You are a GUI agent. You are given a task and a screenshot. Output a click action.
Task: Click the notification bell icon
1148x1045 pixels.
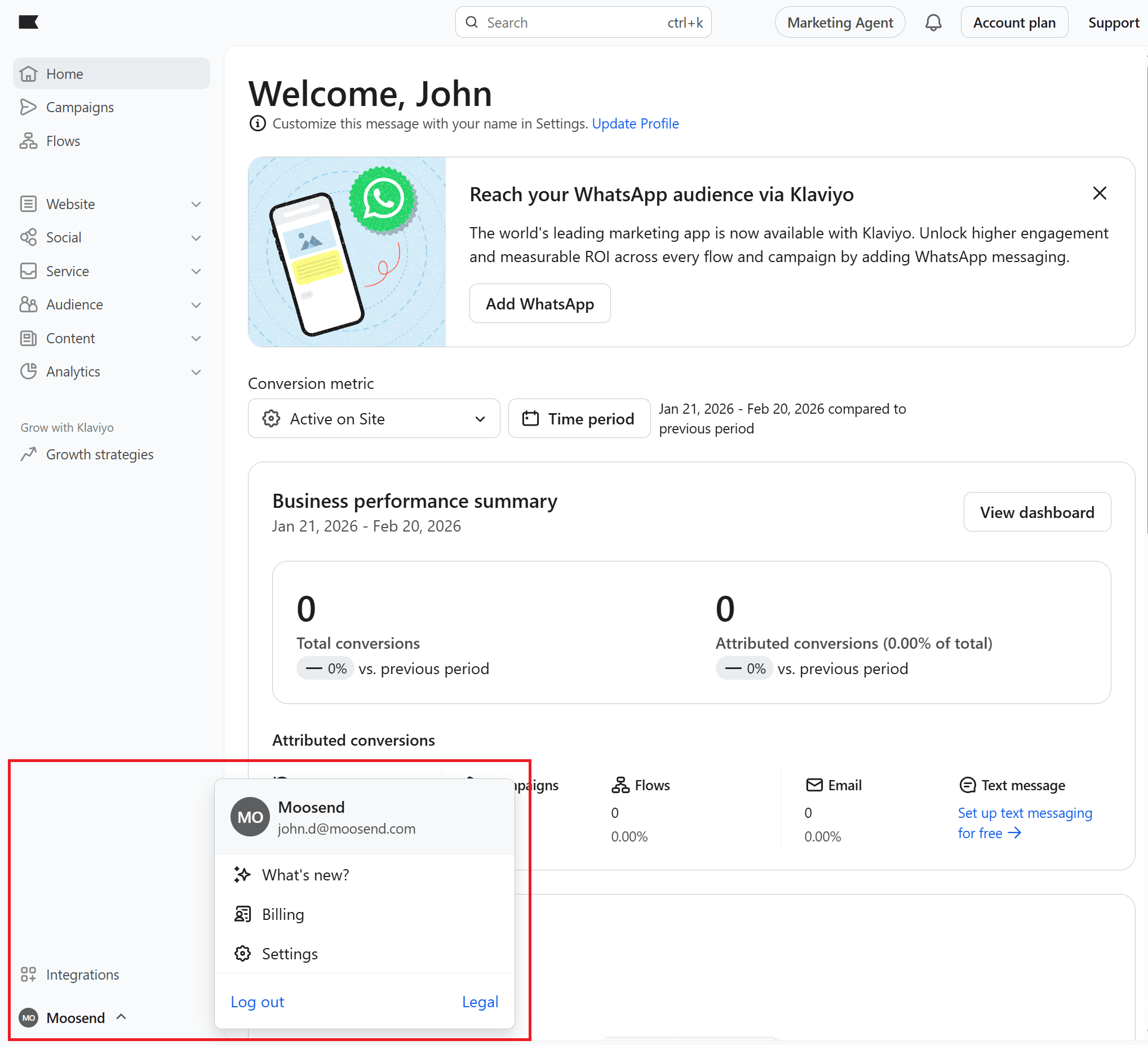[933, 22]
